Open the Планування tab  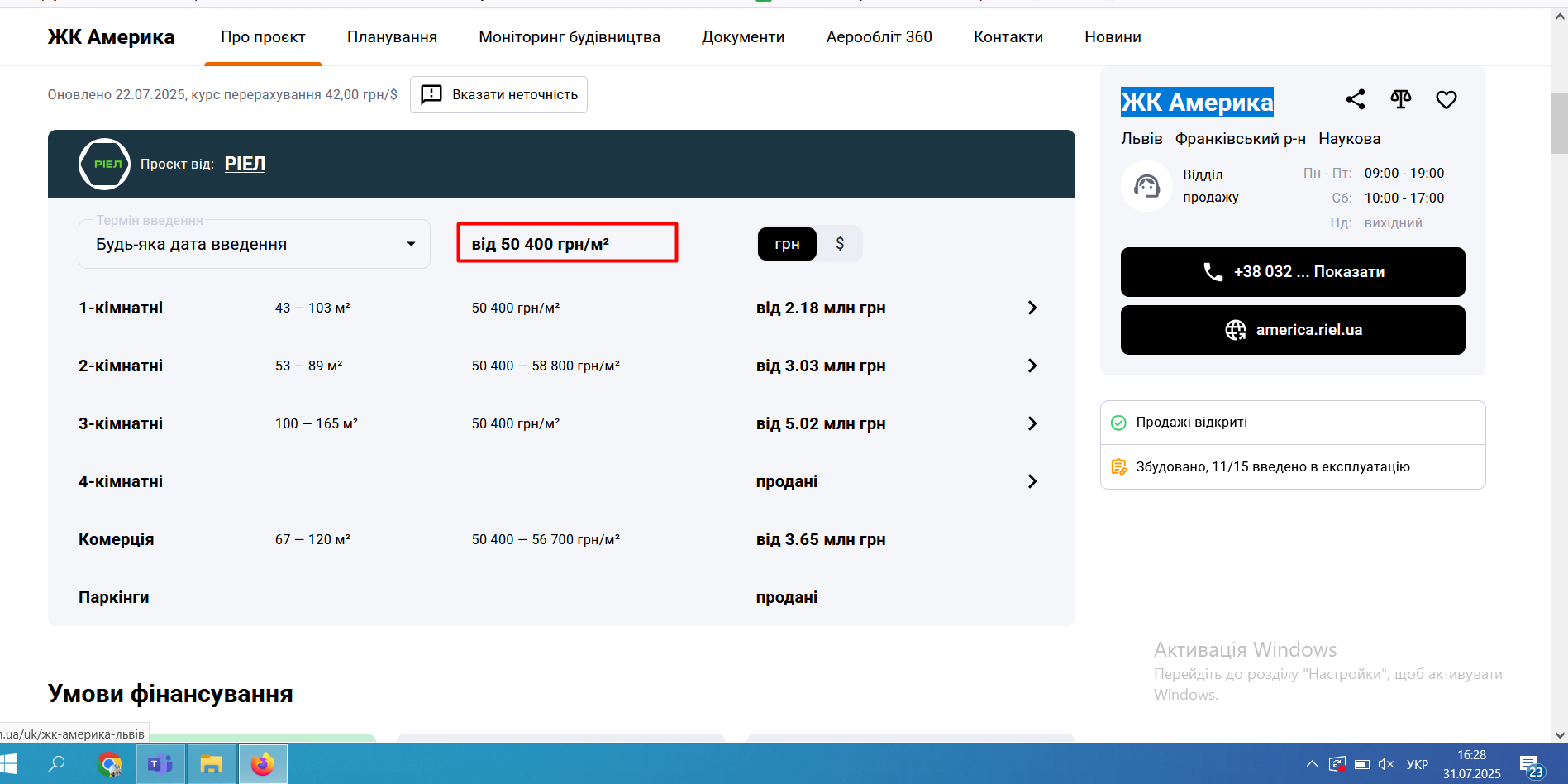392,37
